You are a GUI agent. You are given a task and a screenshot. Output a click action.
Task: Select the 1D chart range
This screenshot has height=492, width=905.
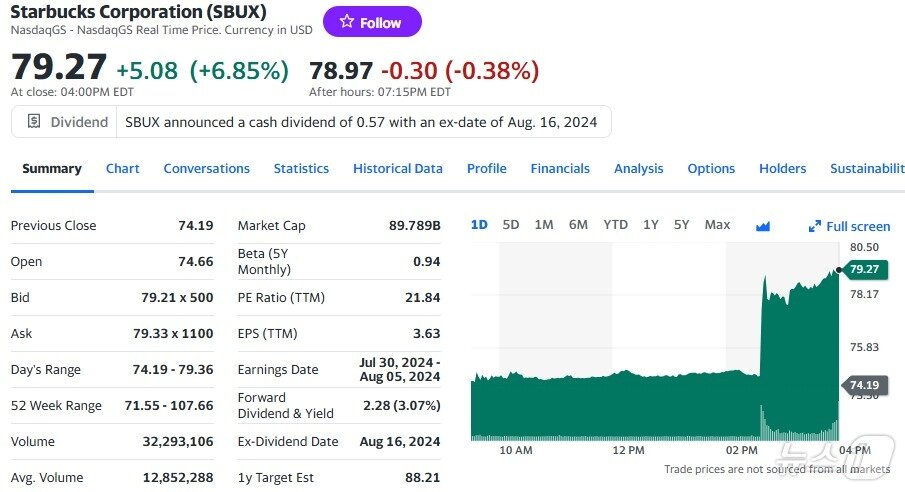click(479, 225)
